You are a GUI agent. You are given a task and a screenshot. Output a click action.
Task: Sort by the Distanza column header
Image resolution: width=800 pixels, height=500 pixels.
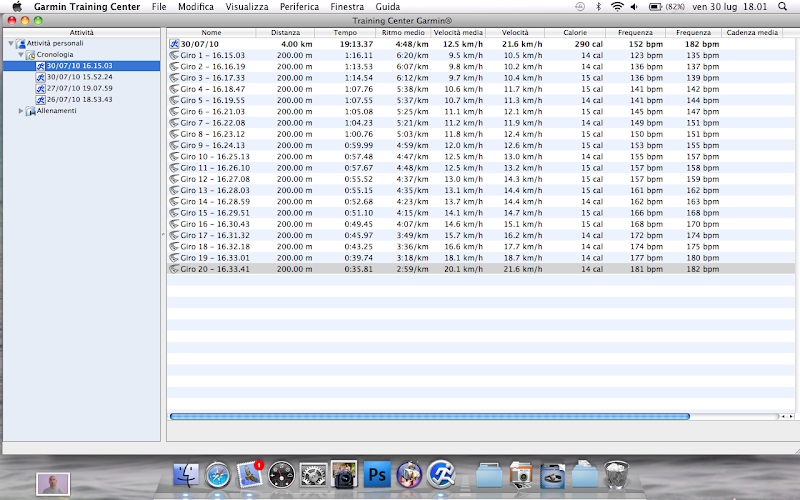(285, 33)
